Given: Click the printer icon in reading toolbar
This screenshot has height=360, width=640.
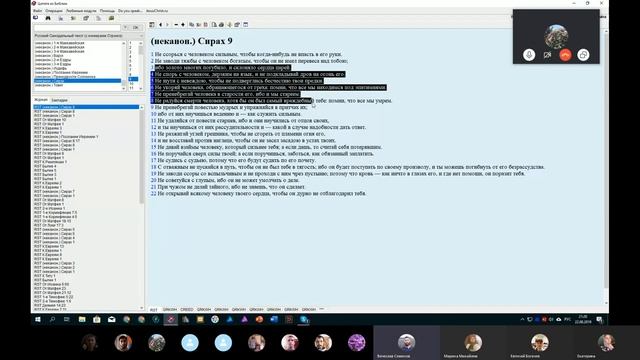Looking at the screenshot, I should click(x=221, y=24).
